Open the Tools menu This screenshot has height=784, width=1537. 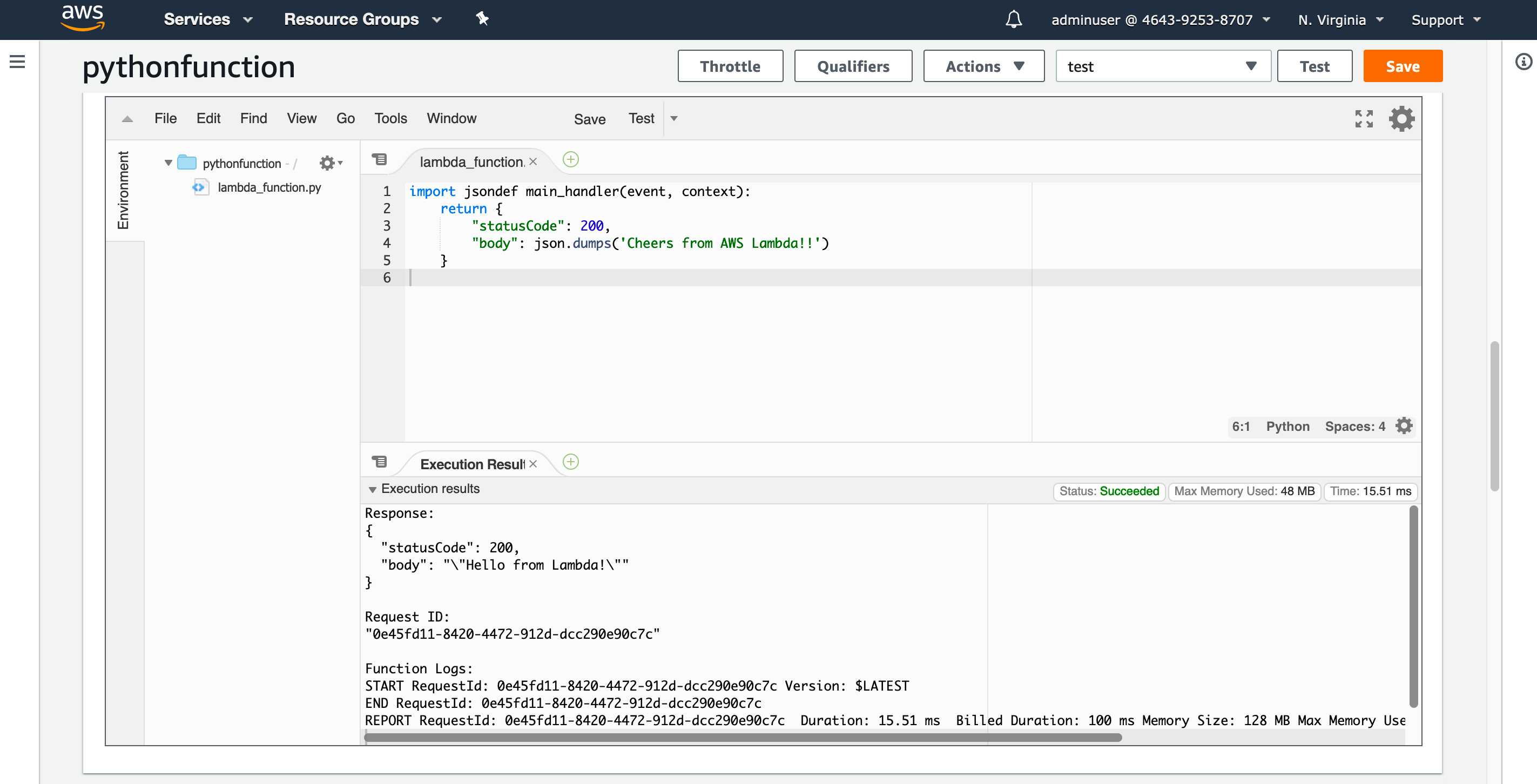(x=390, y=118)
